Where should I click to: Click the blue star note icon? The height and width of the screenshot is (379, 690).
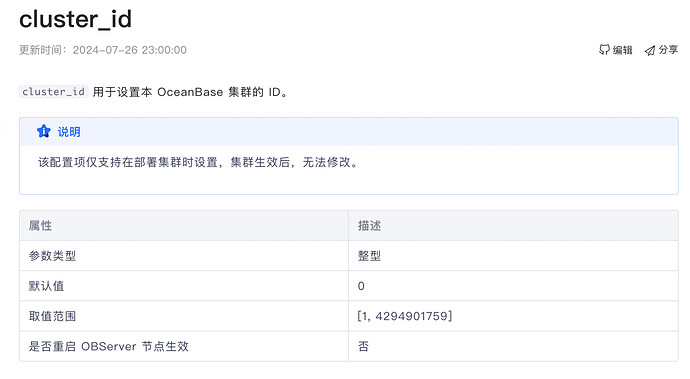(44, 131)
